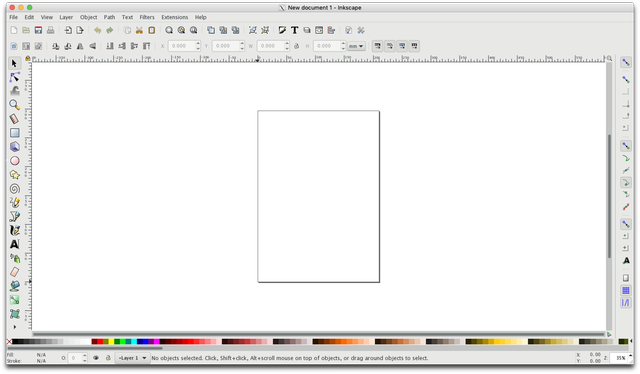Image resolution: width=640 pixels, height=374 pixels.
Task: Open the Path menu
Action: (x=109, y=17)
